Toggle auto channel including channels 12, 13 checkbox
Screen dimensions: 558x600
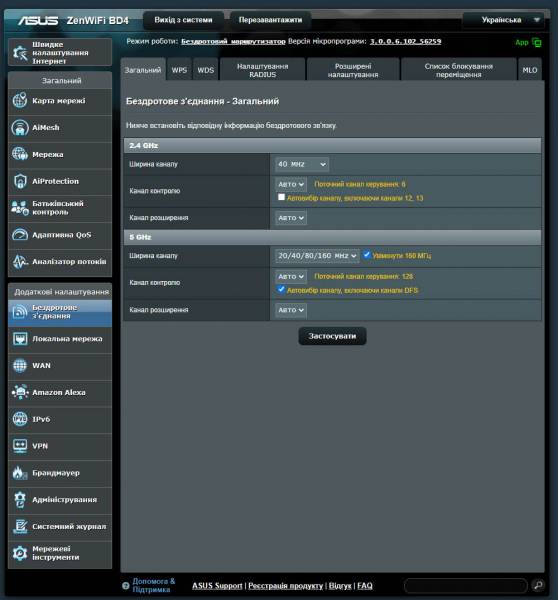281,197
